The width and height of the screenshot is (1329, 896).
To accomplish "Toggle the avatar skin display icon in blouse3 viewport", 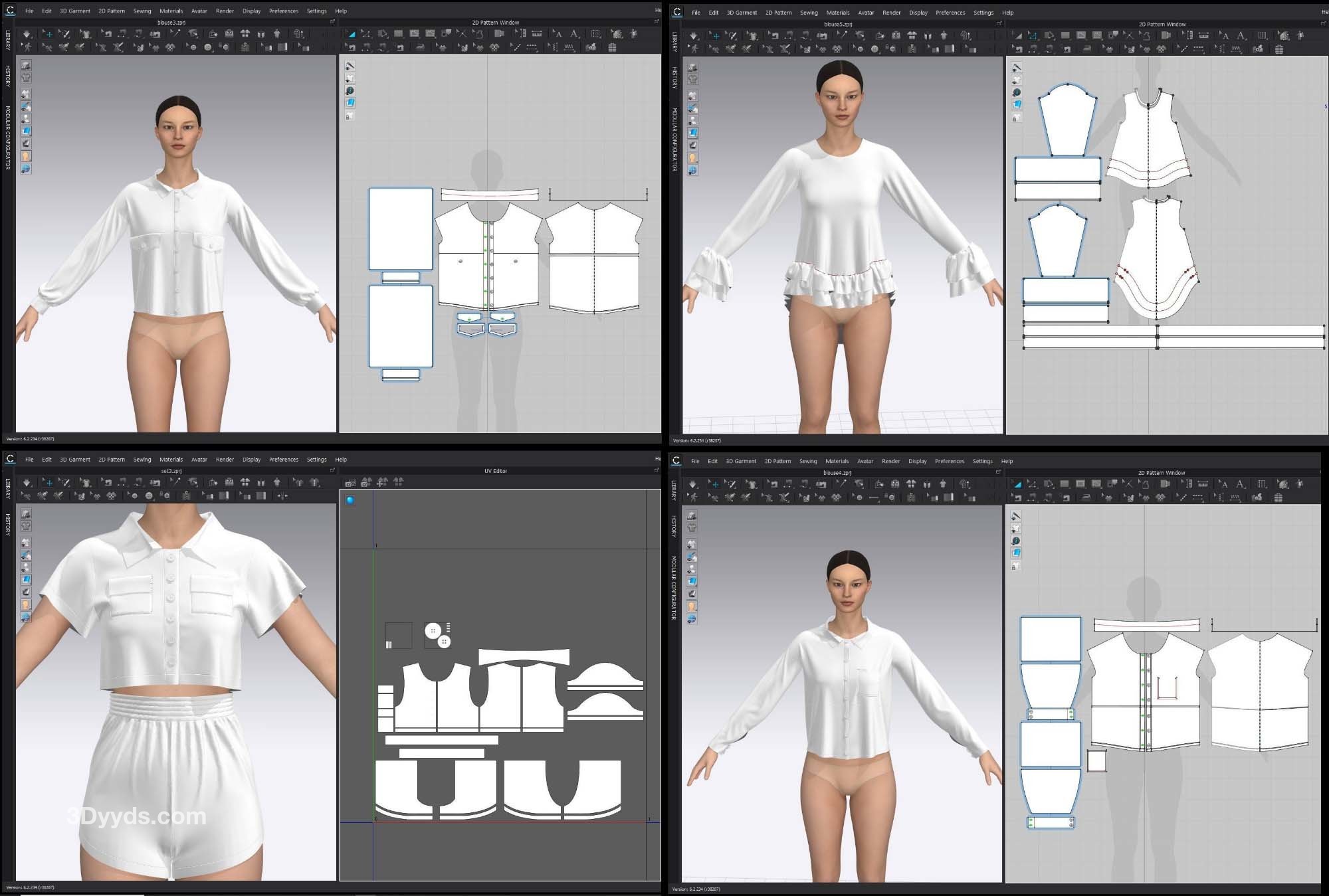I will tap(25, 156).
